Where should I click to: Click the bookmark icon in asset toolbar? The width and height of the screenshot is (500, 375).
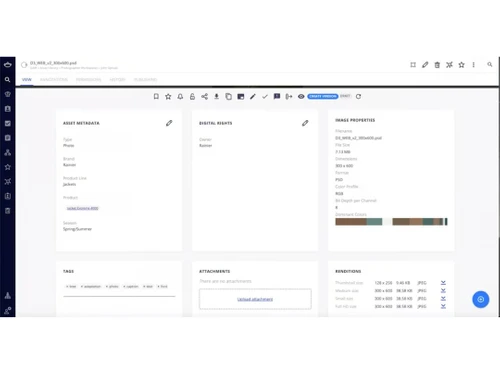point(156,96)
